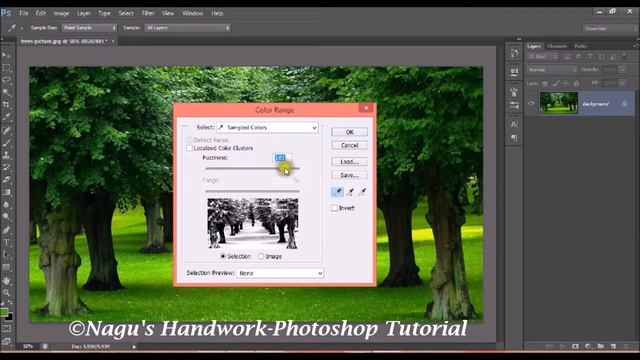Click Add to Sample eyedropper in Color Range
640x360 pixels.
[x=350, y=192]
